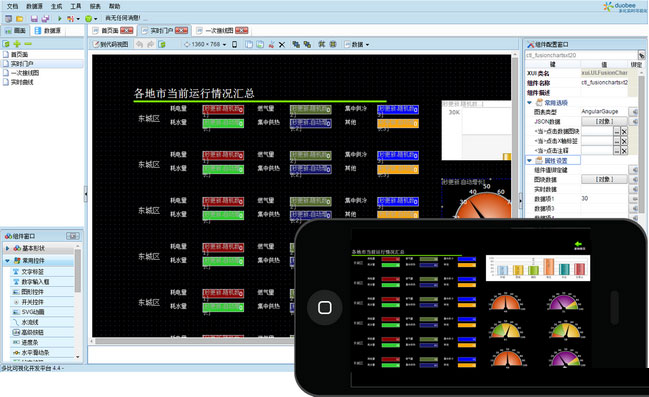Image resolution: width=649 pixels, height=397 pixels.
Task: Close the 一次接线图 editor tab
Action: (242, 31)
